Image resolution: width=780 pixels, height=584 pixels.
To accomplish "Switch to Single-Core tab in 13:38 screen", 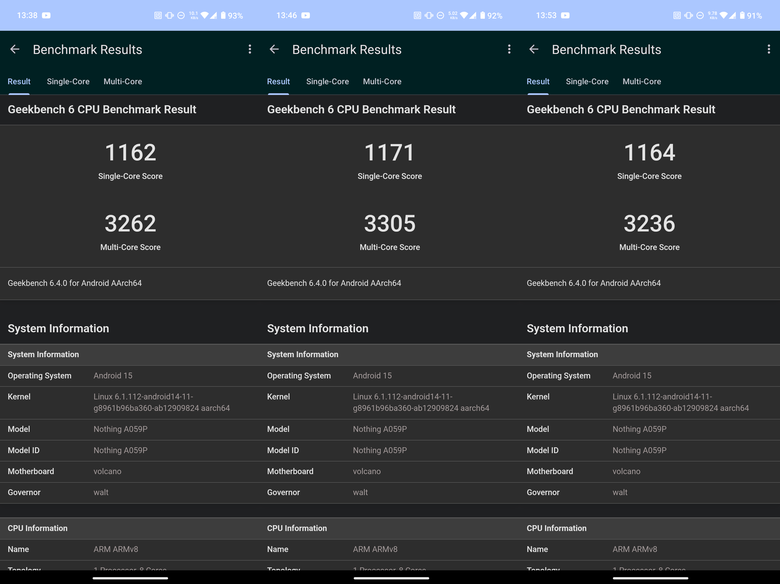I will point(68,82).
